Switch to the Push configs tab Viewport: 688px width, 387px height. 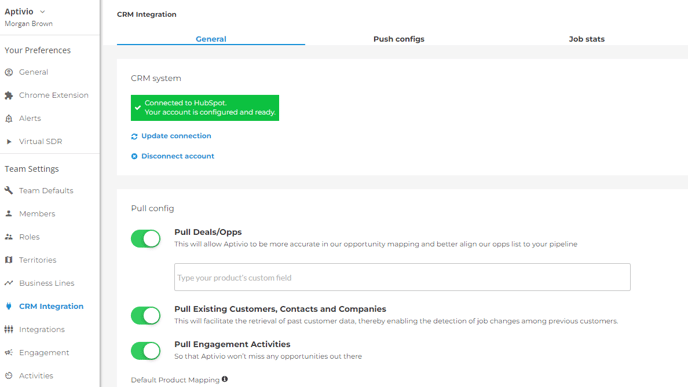pyautogui.click(x=399, y=39)
